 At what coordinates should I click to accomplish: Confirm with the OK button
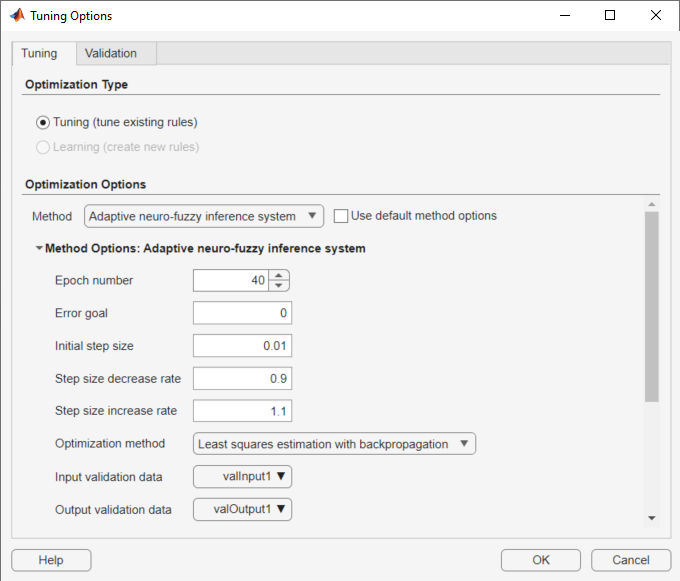click(541, 560)
